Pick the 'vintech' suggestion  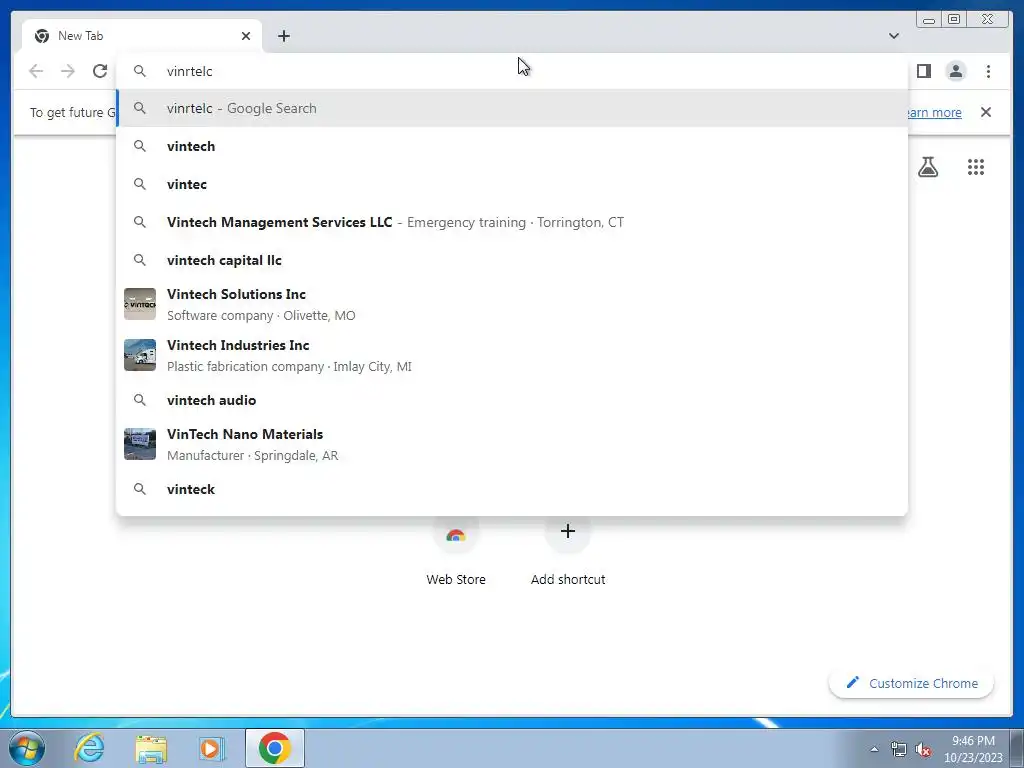click(512, 146)
